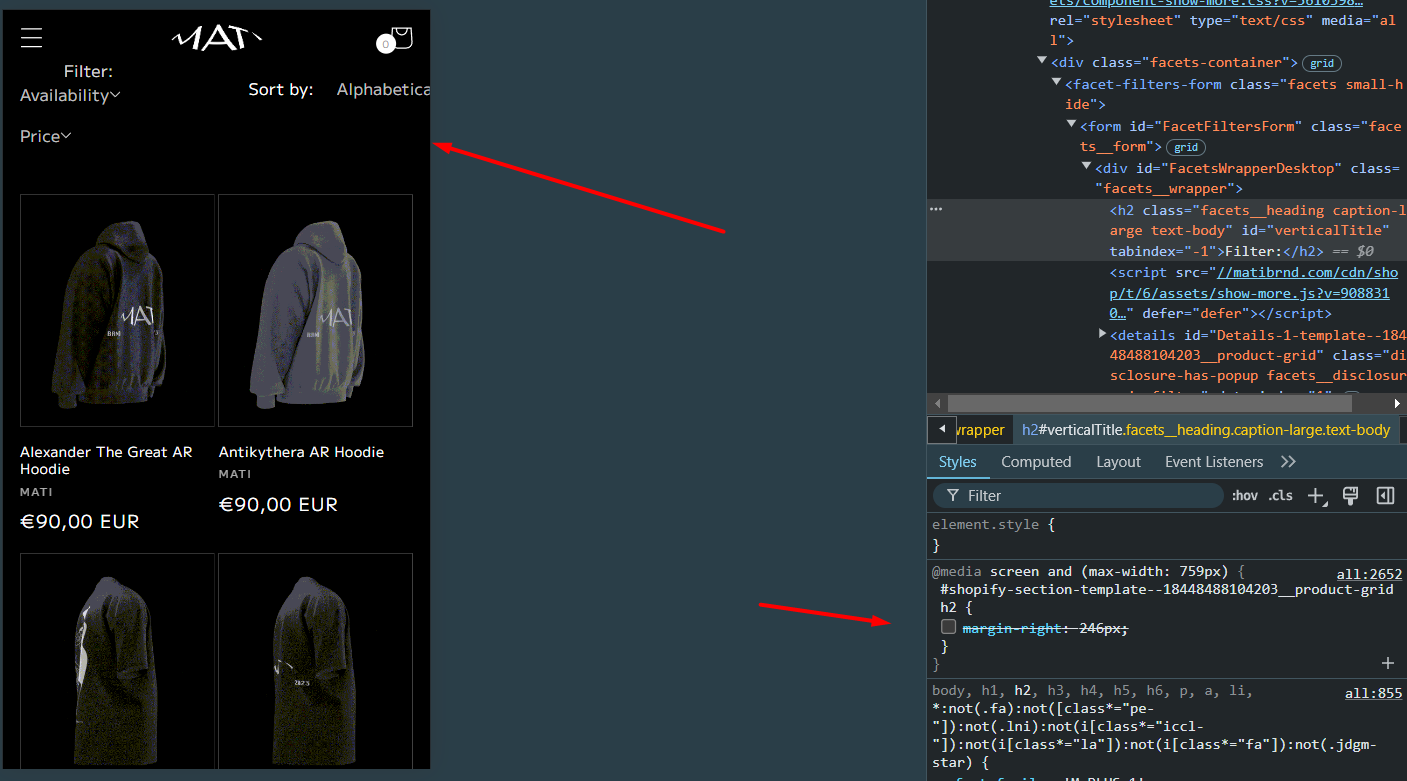The image size is (1407, 781).
Task: Toggle the .cls element classes panel
Action: [1281, 496]
